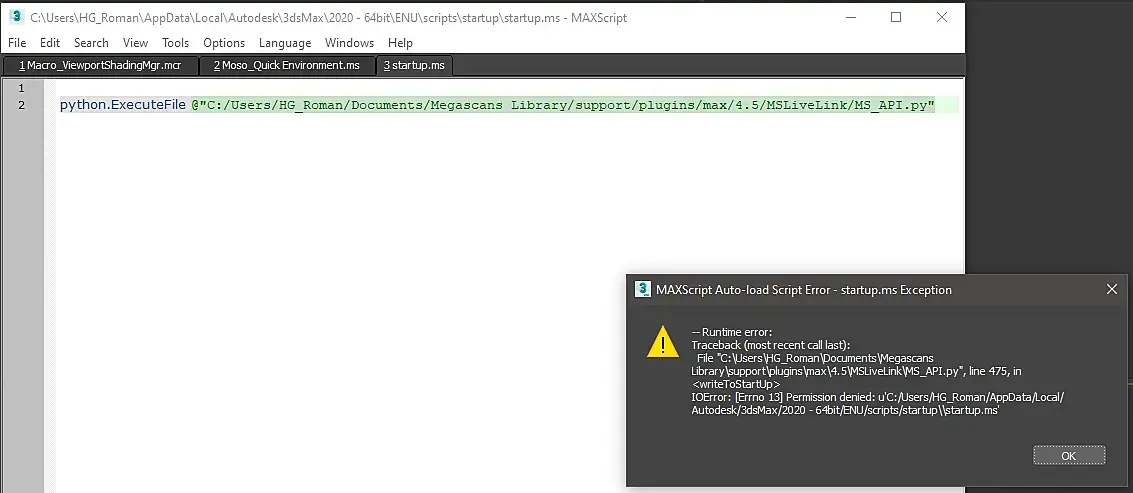Viewport: 1133px width, 493px height.
Task: Click the python.ExecuteFile keyword in code
Action: [122, 106]
